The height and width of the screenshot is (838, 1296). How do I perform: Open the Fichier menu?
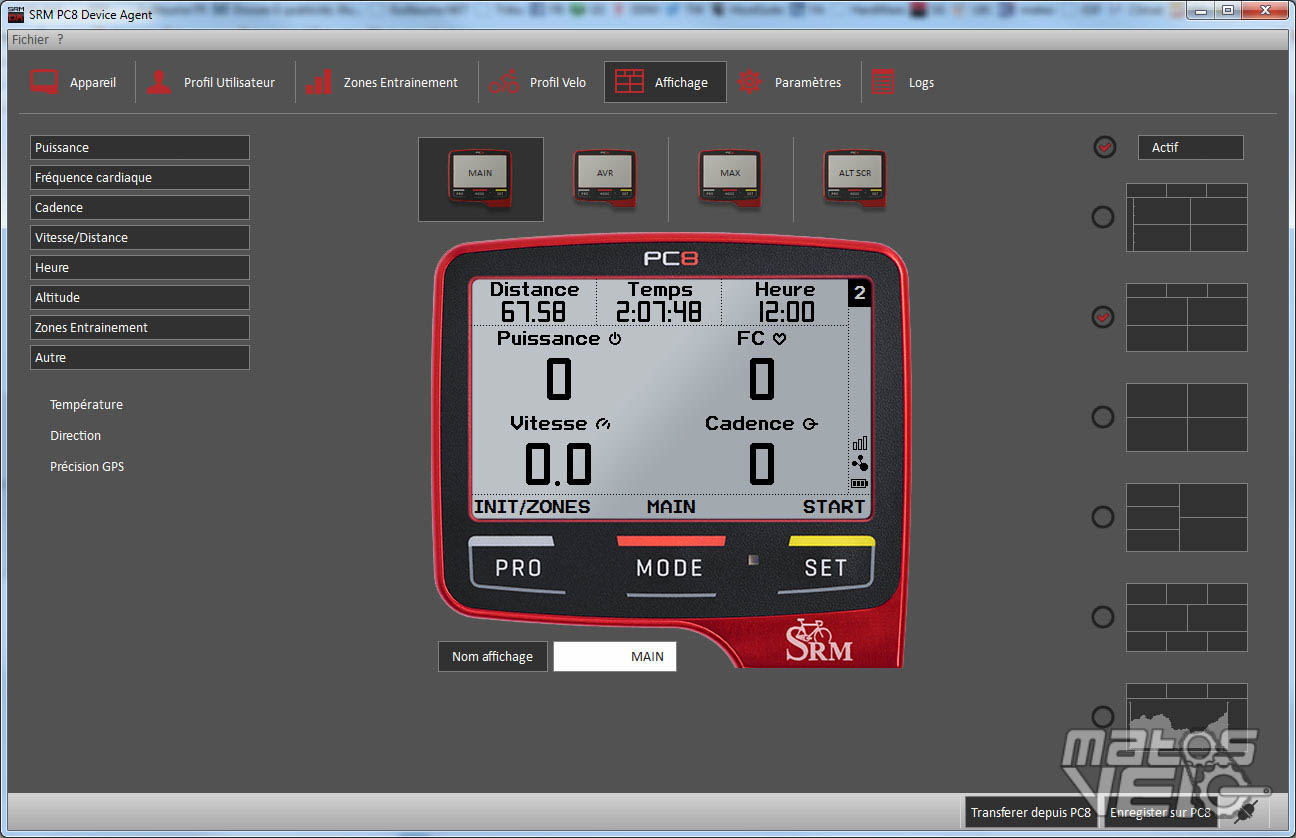click(x=30, y=39)
